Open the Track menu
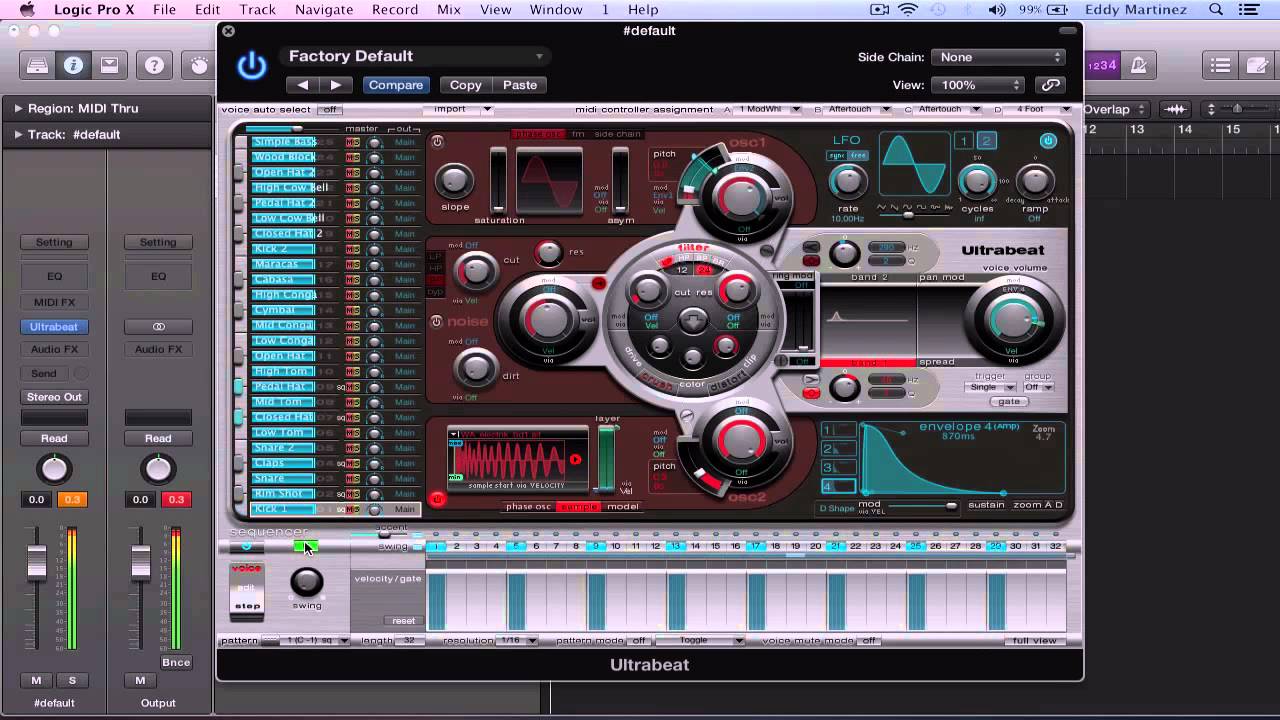 tap(257, 10)
